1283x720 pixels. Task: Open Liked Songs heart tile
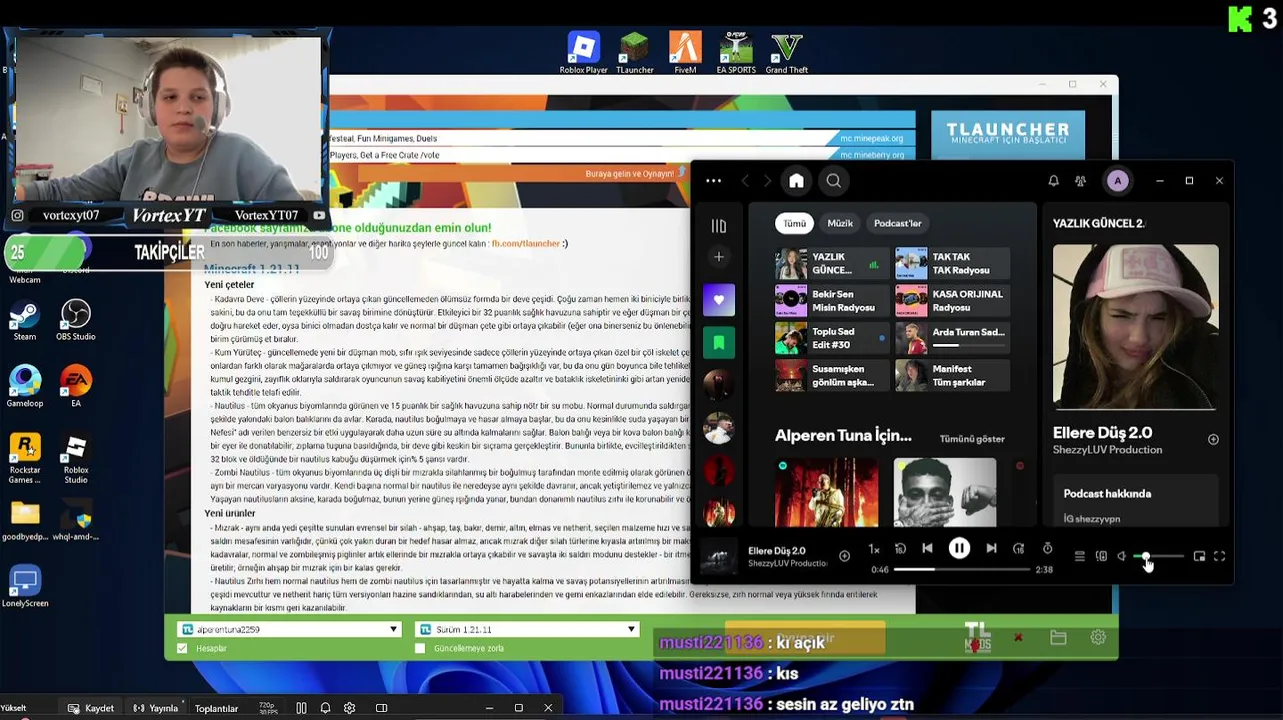pyautogui.click(x=718, y=300)
